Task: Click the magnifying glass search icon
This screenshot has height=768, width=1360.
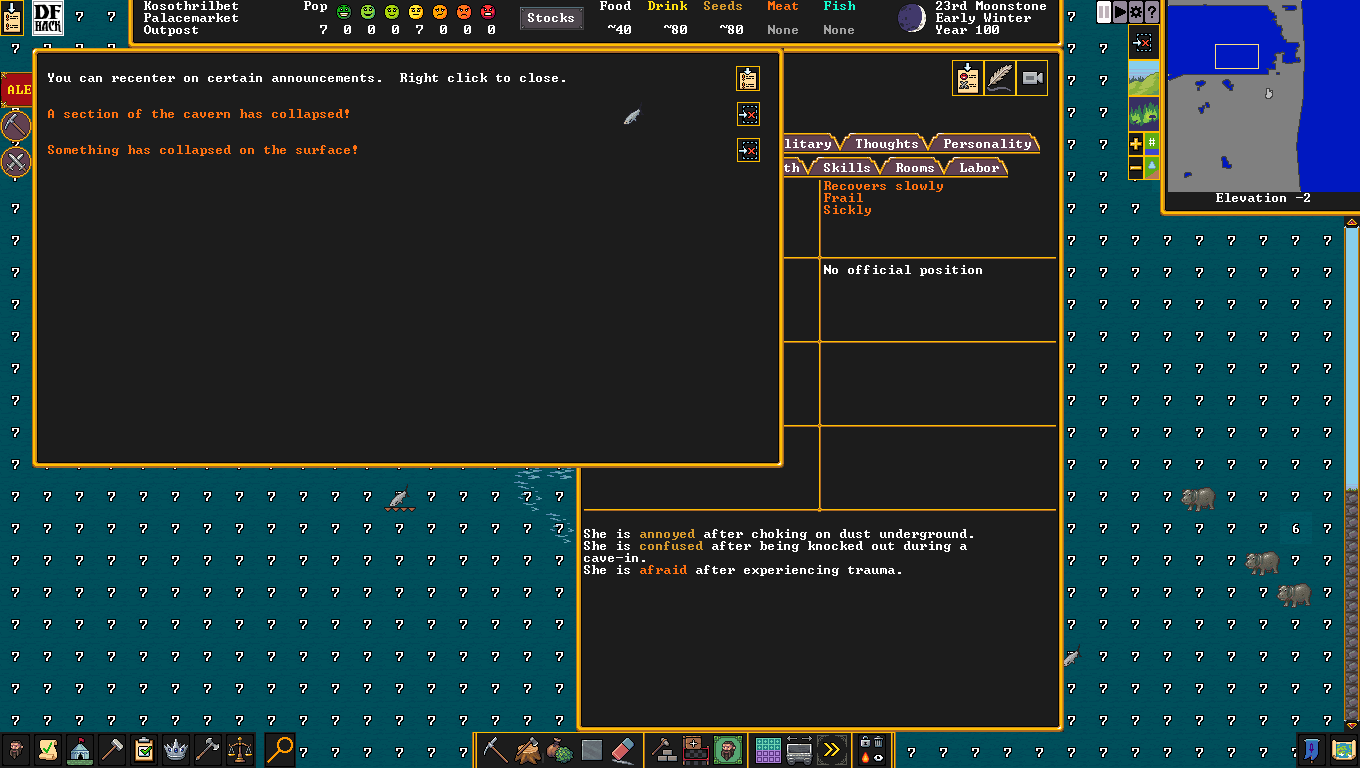Action: click(x=280, y=748)
